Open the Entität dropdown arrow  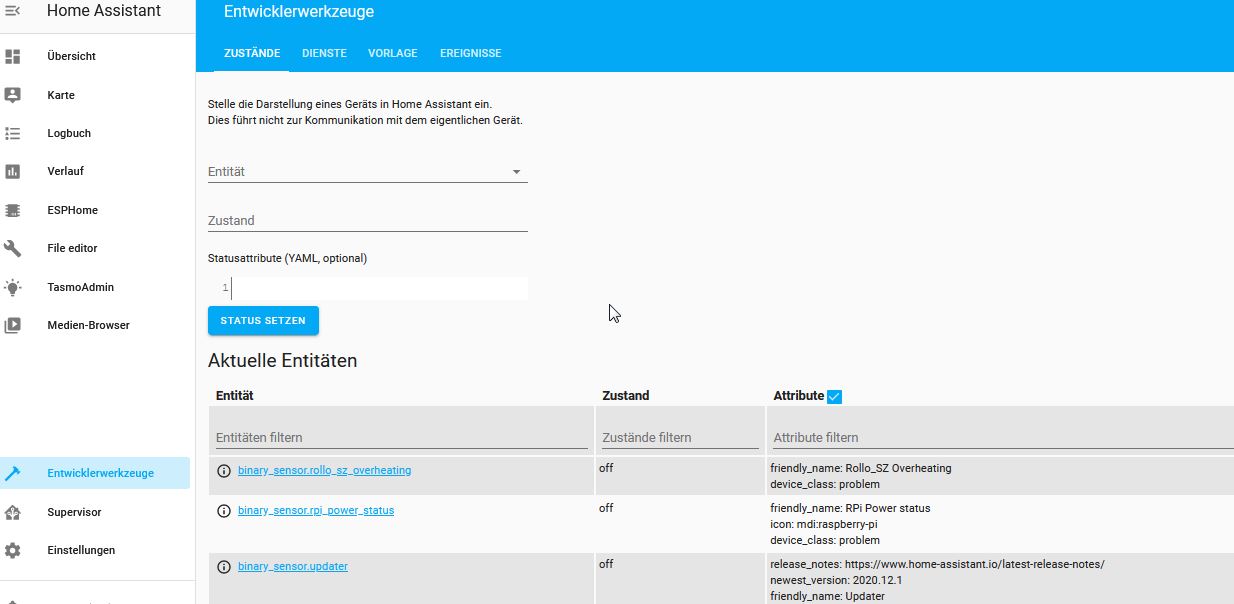517,172
